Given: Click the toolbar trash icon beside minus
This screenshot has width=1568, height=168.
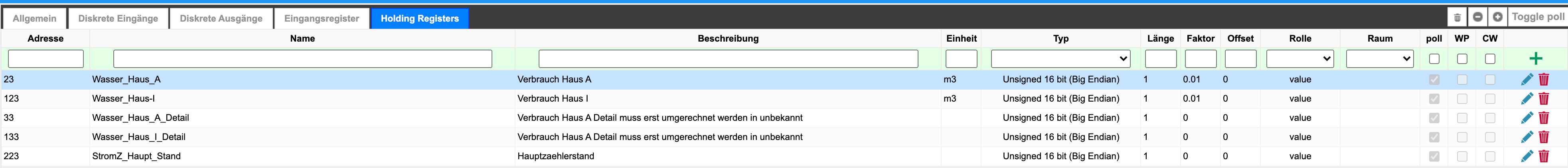Looking at the screenshot, I should 1457,17.
